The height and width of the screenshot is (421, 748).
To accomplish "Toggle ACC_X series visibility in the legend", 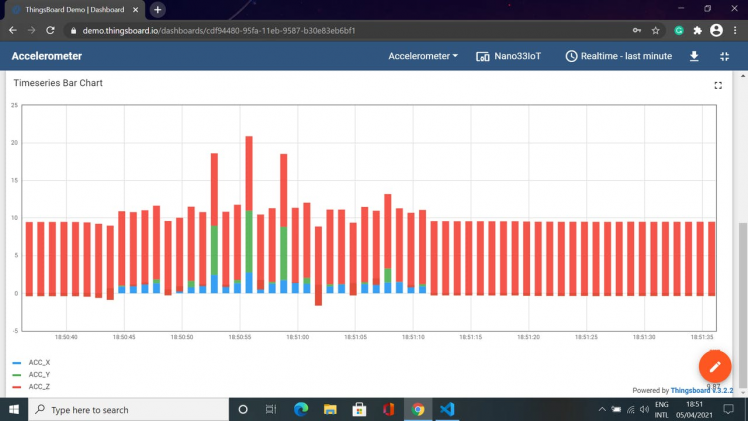I will [x=39, y=363].
